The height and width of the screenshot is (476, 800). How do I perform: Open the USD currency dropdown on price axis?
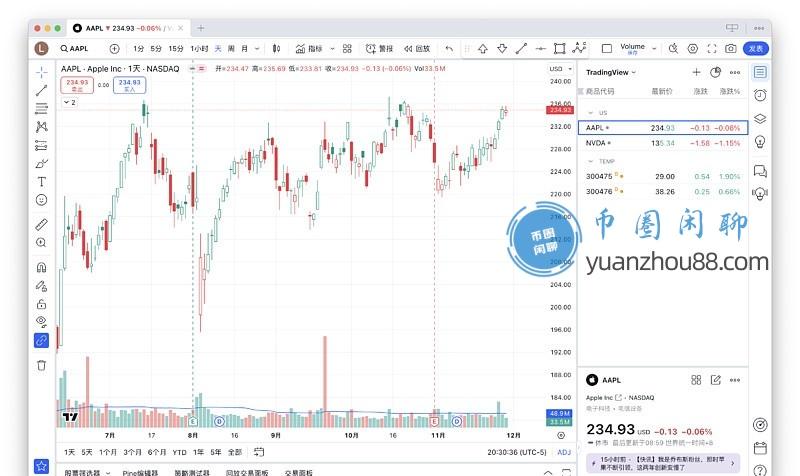click(558, 68)
